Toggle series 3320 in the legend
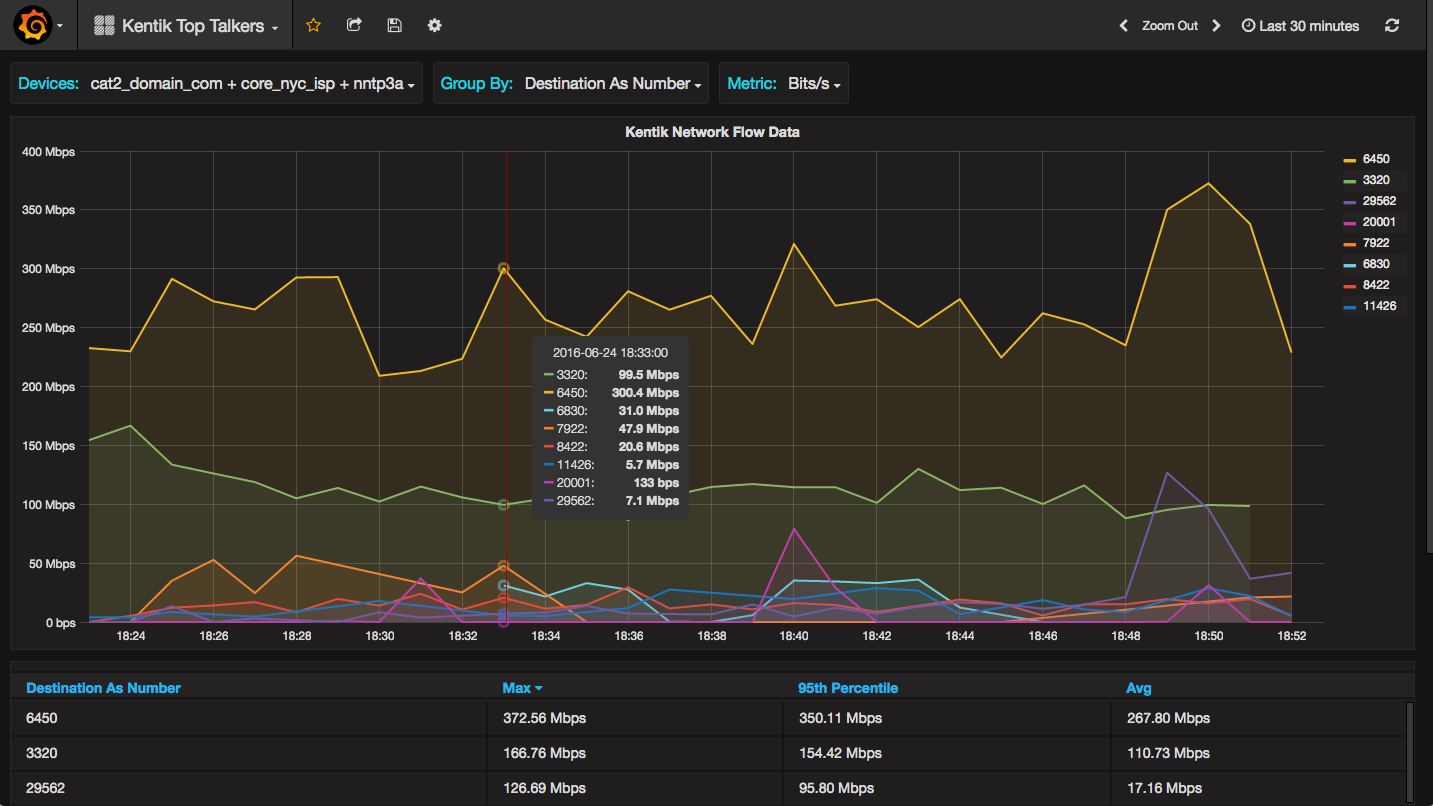1433x806 pixels. (1375, 180)
